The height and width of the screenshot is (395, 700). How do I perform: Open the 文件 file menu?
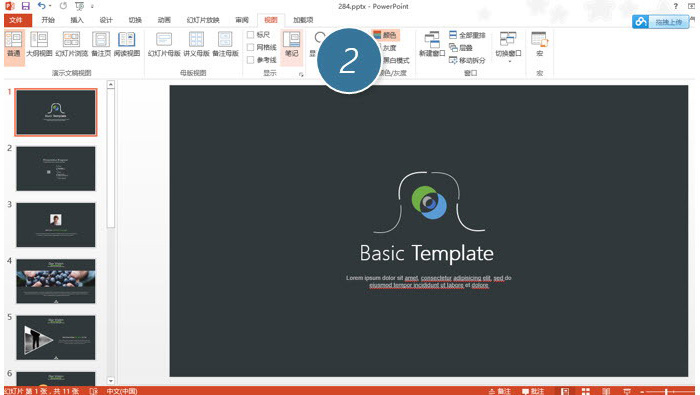[x=17, y=20]
